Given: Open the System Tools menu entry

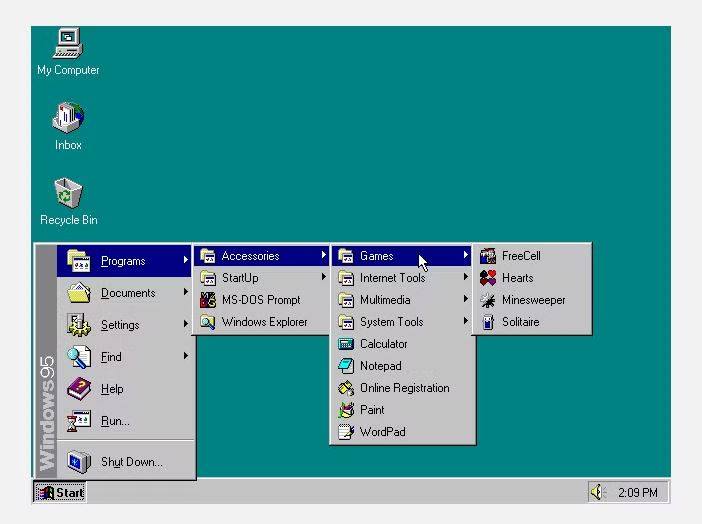Looking at the screenshot, I should tap(401, 322).
